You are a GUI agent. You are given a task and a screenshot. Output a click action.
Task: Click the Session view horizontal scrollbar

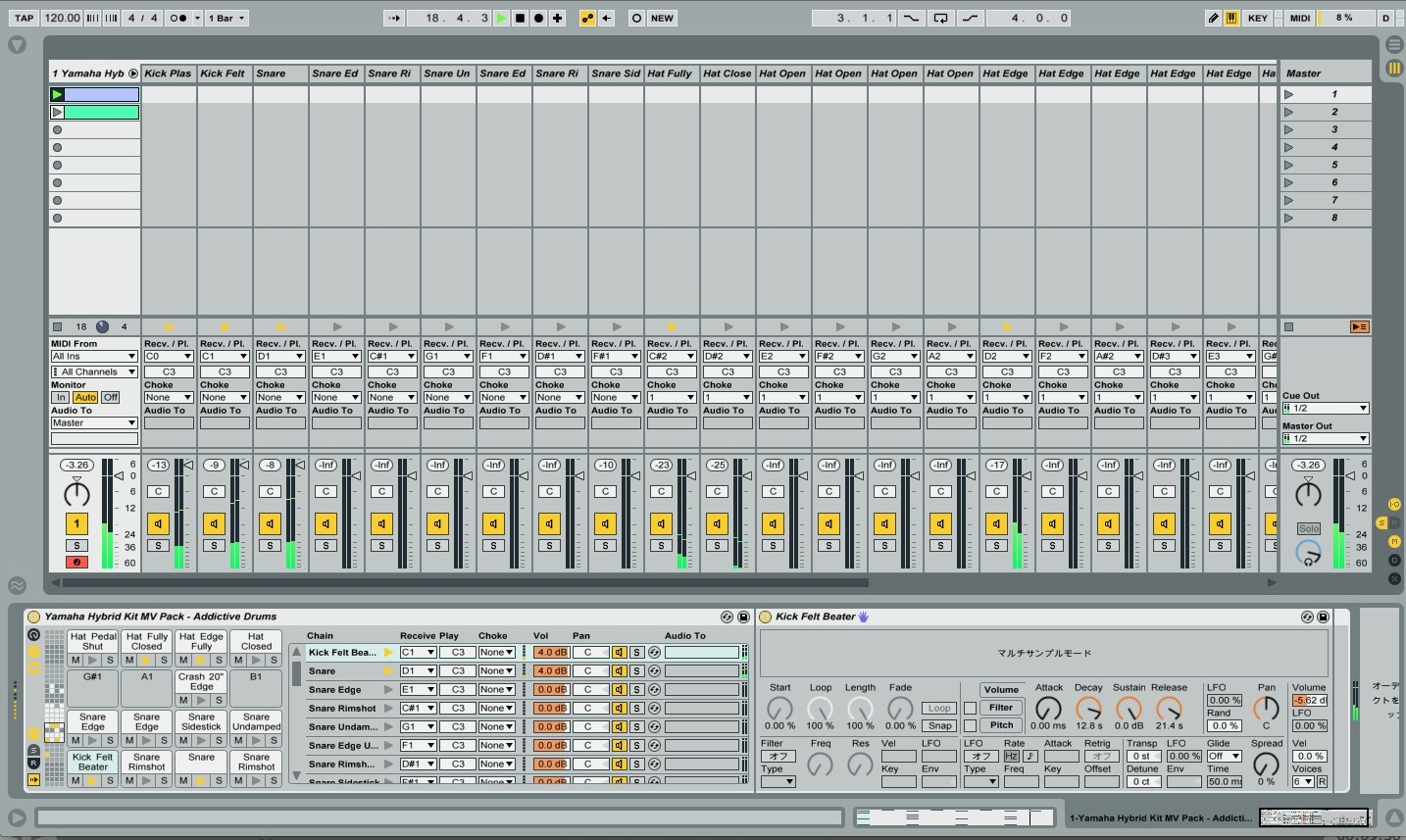(466, 582)
